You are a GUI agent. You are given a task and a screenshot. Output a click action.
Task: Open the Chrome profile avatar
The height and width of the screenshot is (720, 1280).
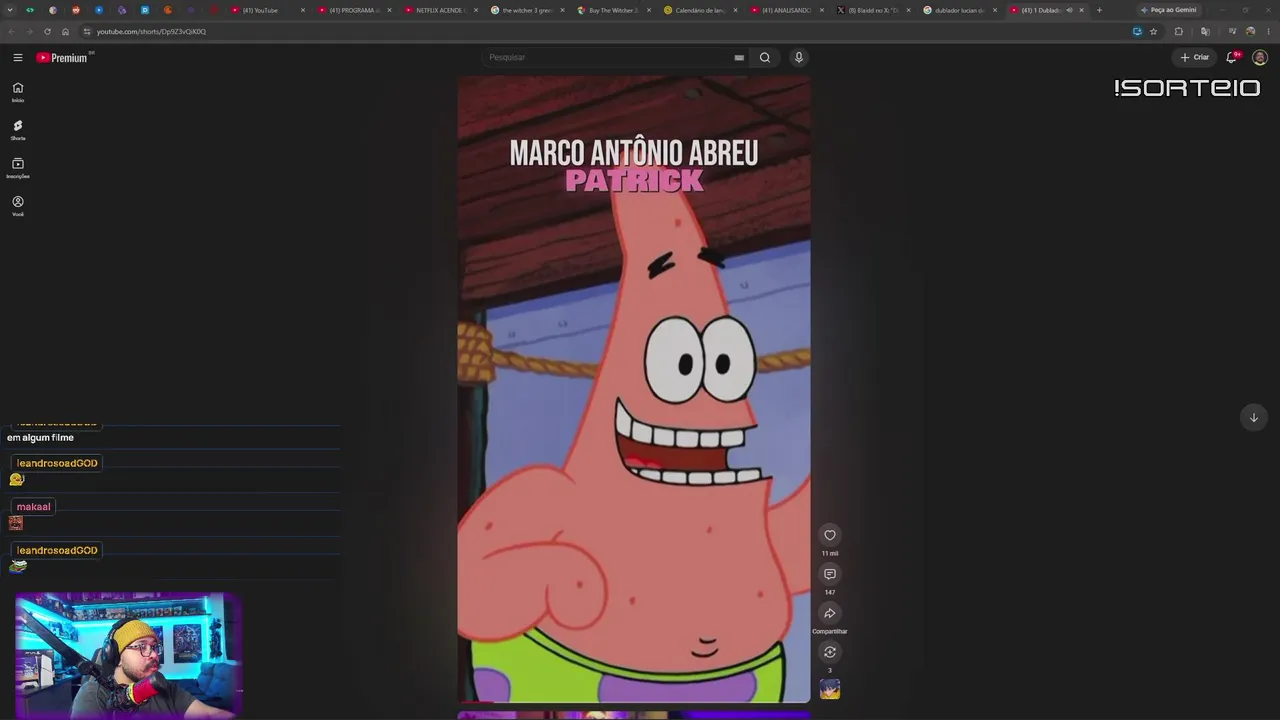[x=1250, y=32]
